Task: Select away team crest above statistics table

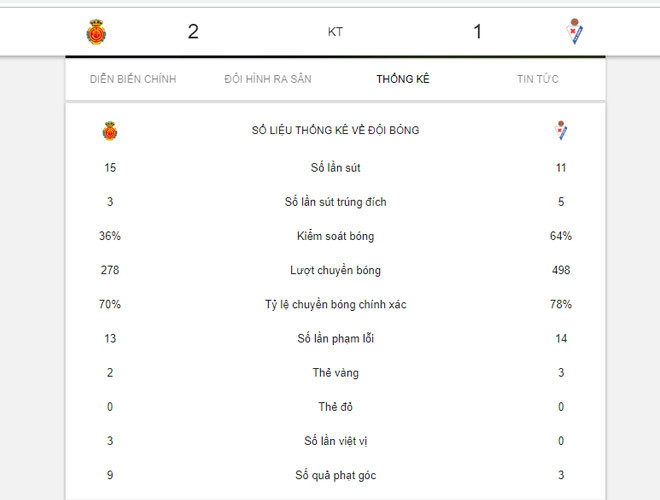Action: click(x=561, y=130)
